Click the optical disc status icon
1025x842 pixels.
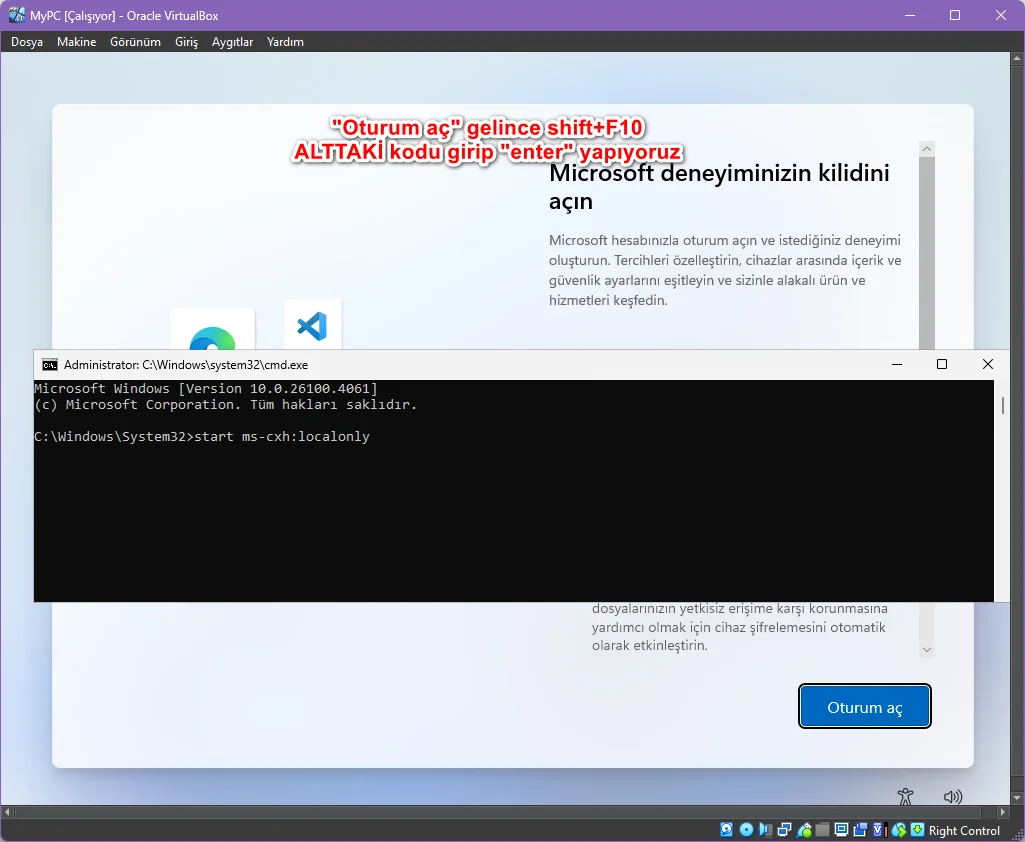[x=747, y=830]
